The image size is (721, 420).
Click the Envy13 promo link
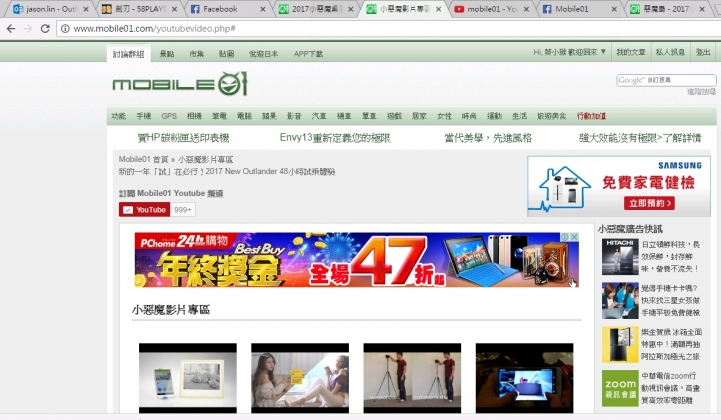335,138
